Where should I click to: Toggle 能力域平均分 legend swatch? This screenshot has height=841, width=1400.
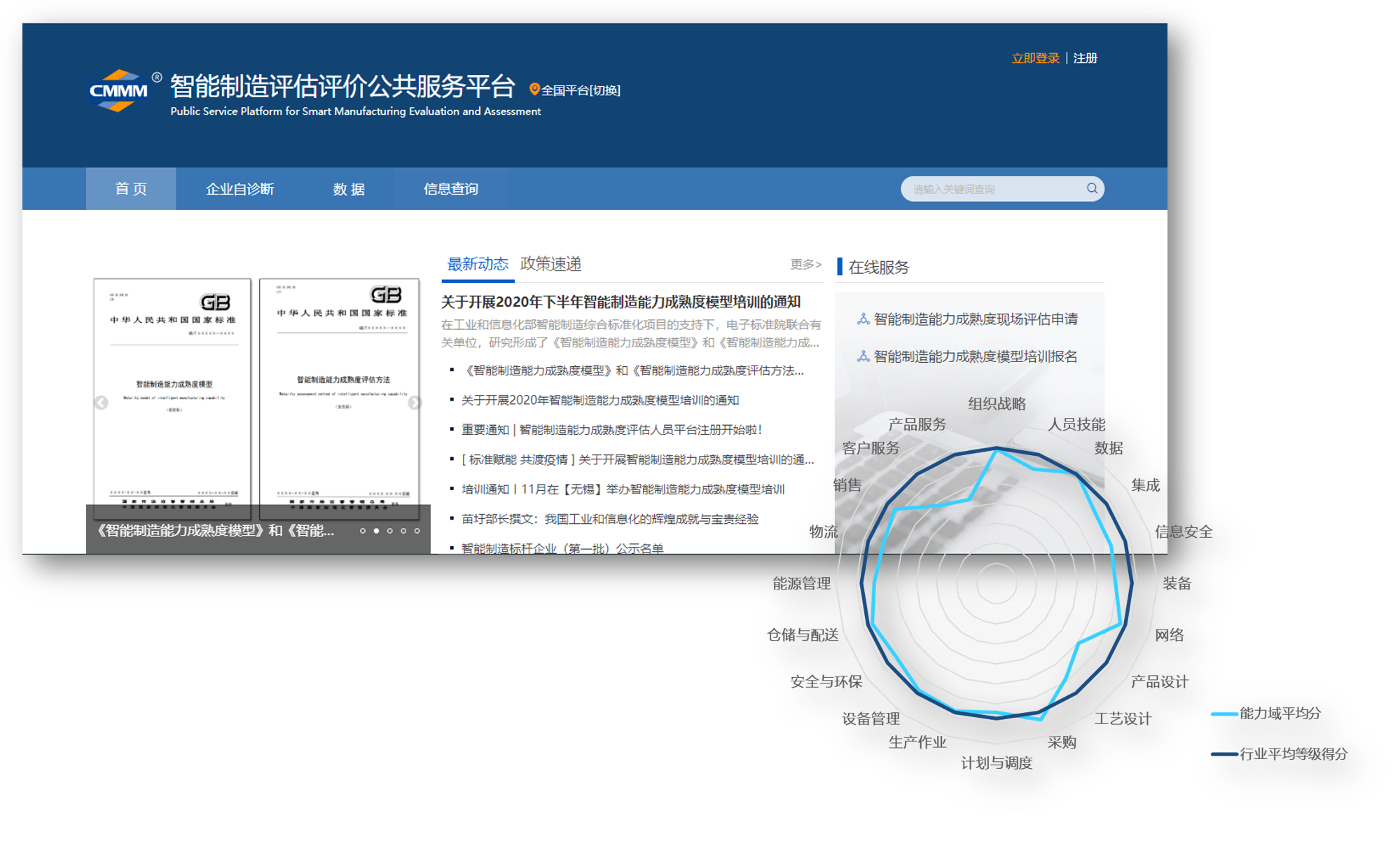(x=1224, y=714)
